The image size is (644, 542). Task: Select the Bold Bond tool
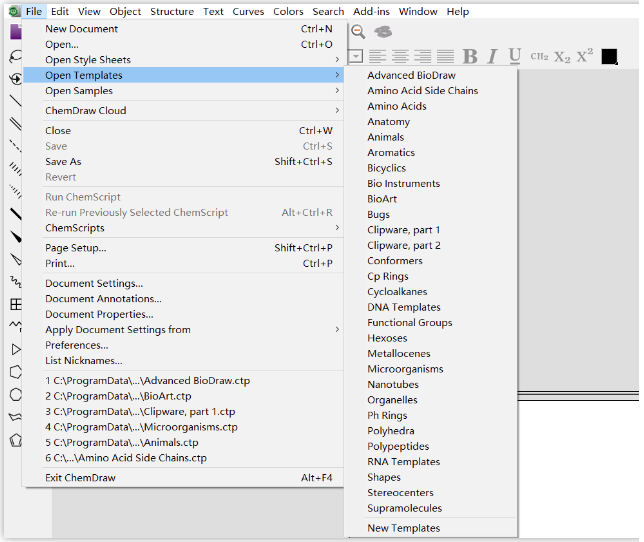click(16, 214)
